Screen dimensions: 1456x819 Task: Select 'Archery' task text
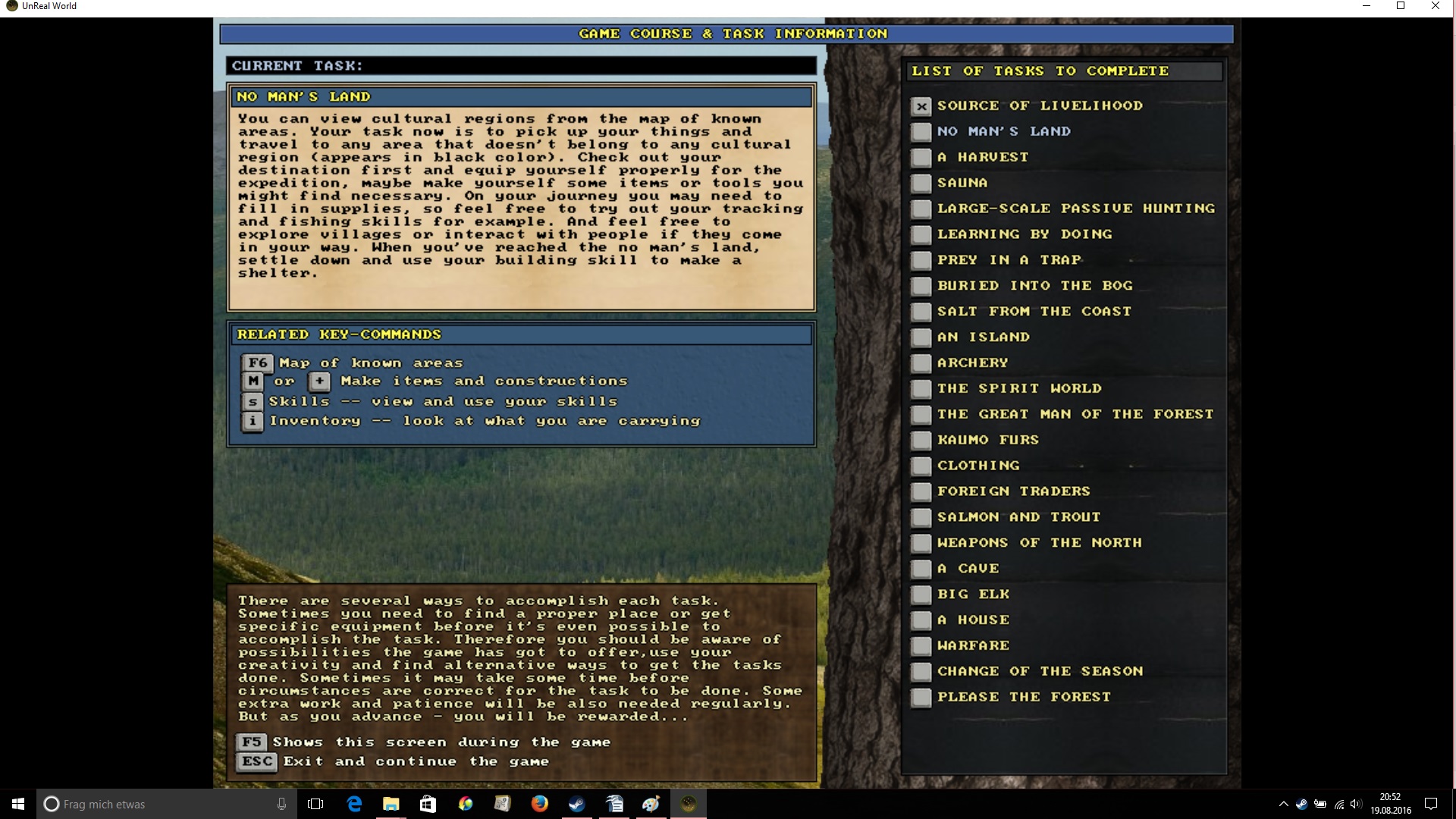[972, 362]
